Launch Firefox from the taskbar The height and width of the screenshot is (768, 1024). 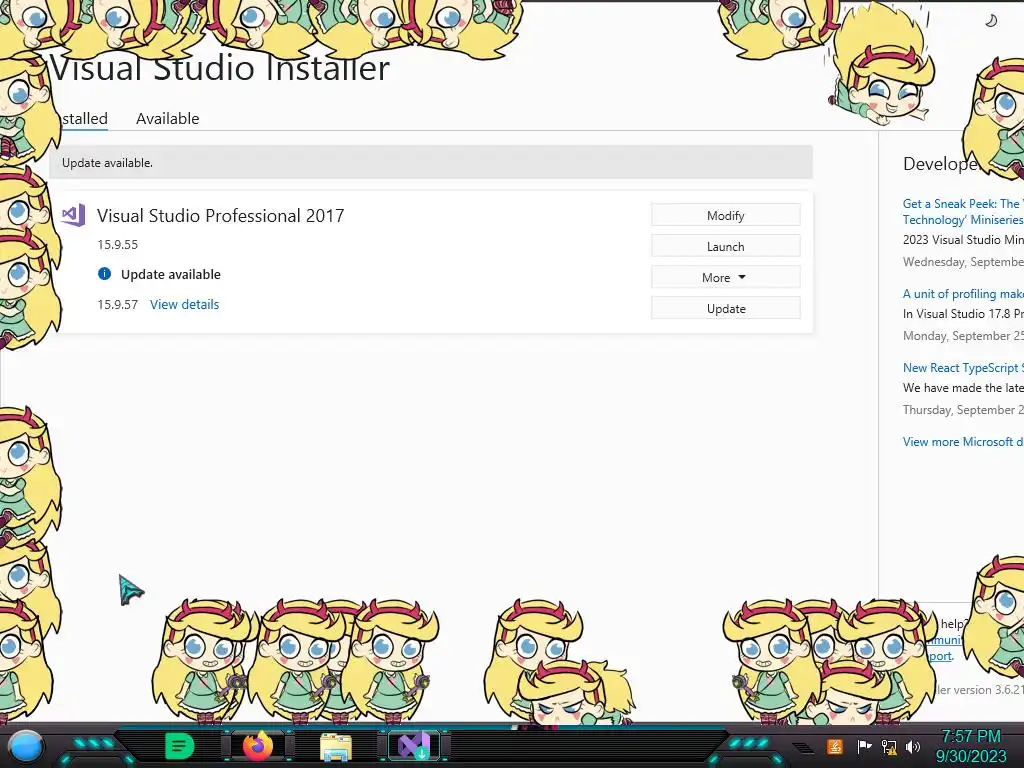point(258,746)
